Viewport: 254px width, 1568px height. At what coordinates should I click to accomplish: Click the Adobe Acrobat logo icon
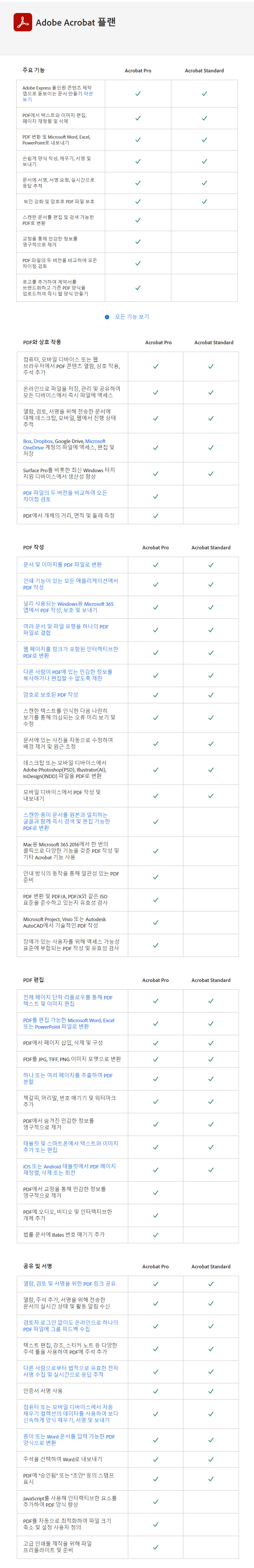click(22, 22)
